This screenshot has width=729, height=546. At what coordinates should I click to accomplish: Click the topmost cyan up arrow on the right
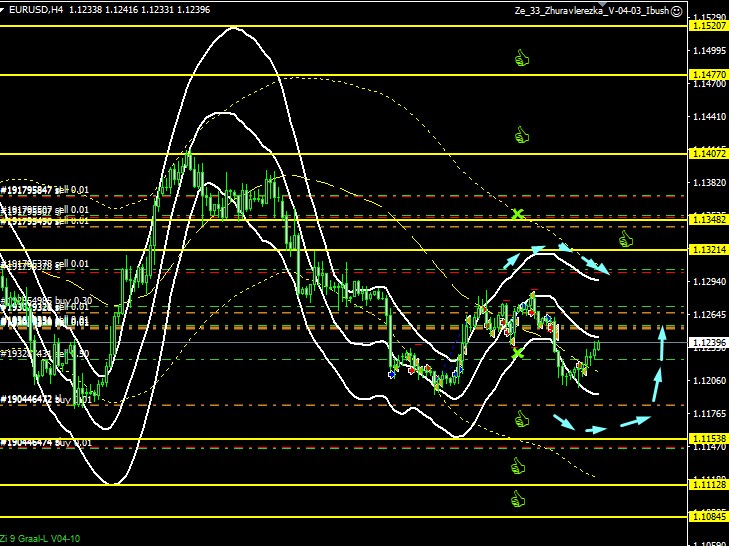[661, 338]
